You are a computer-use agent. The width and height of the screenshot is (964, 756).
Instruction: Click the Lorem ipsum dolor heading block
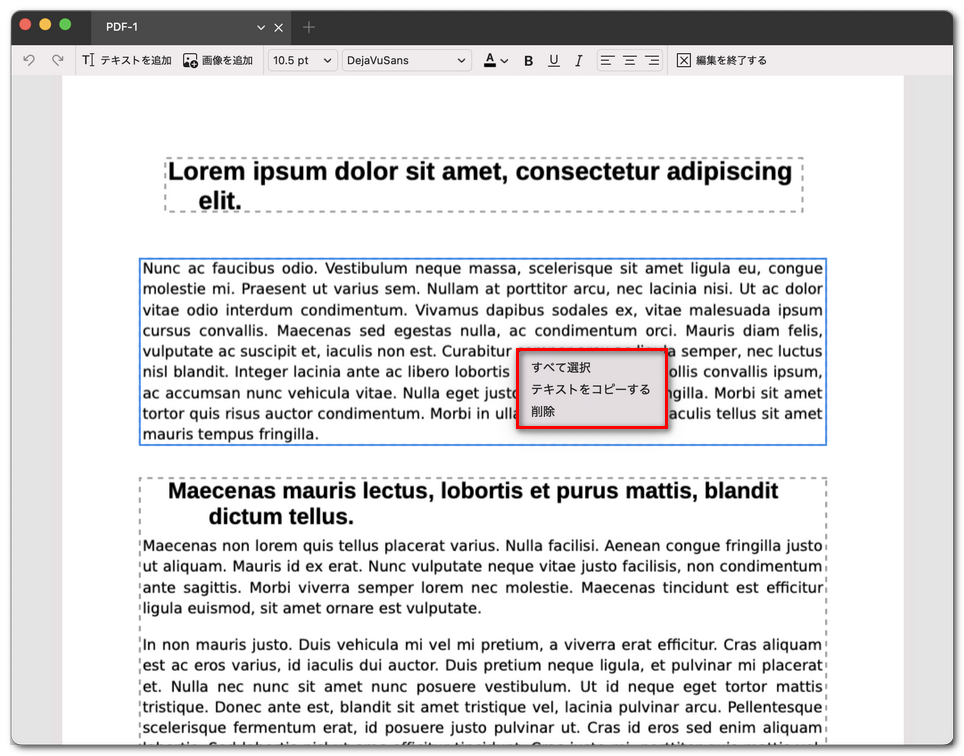(x=484, y=185)
